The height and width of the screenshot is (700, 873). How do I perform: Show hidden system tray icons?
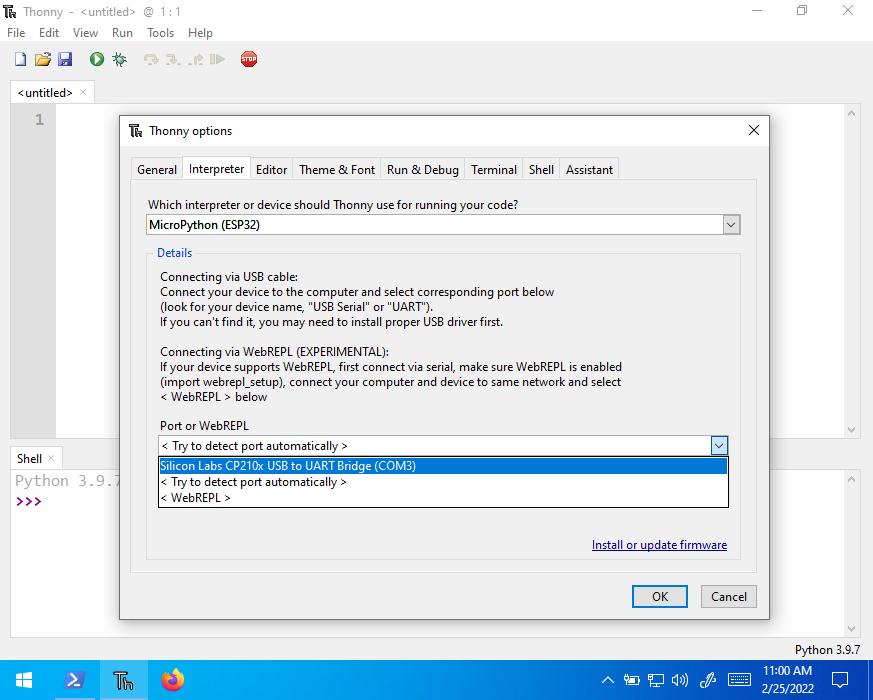coord(608,680)
